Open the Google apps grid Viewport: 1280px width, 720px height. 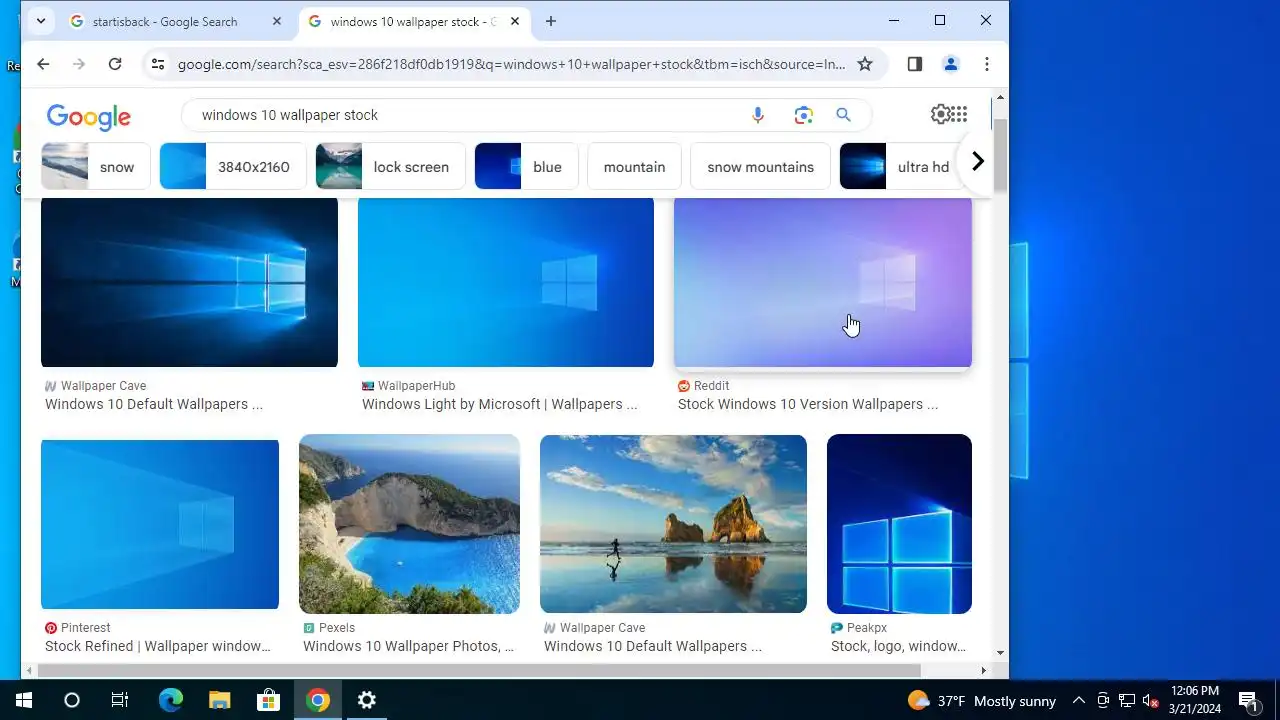click(959, 114)
